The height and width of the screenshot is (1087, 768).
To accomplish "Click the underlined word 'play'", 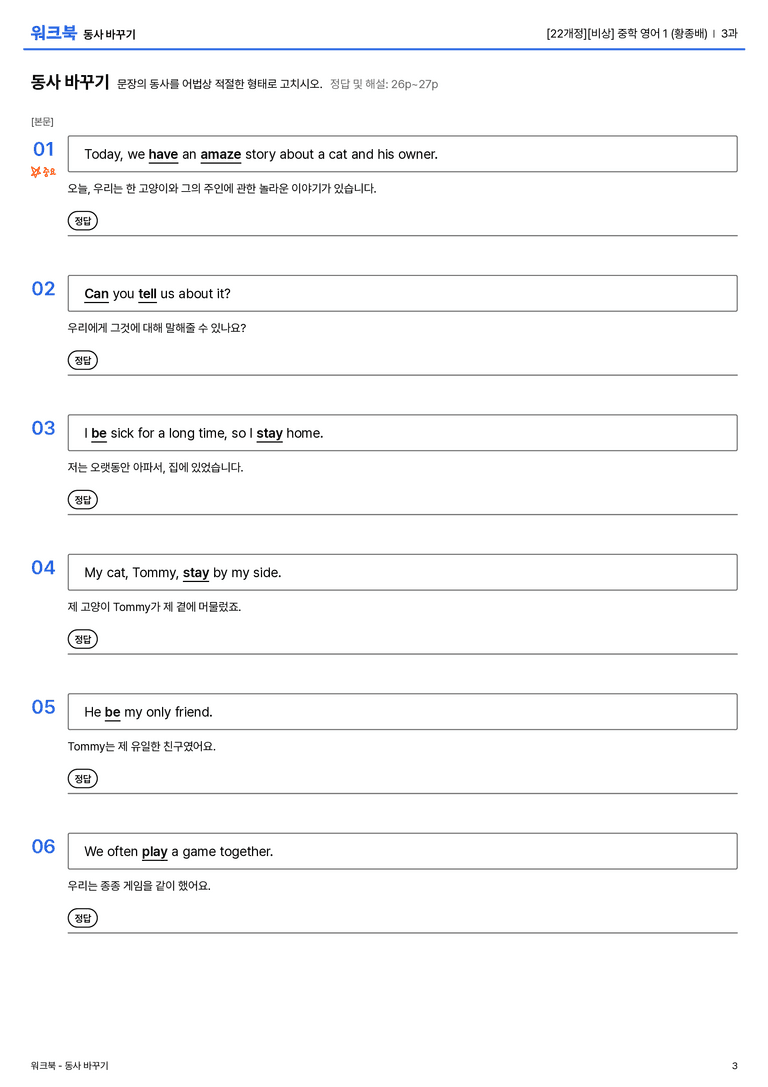I will click(155, 852).
